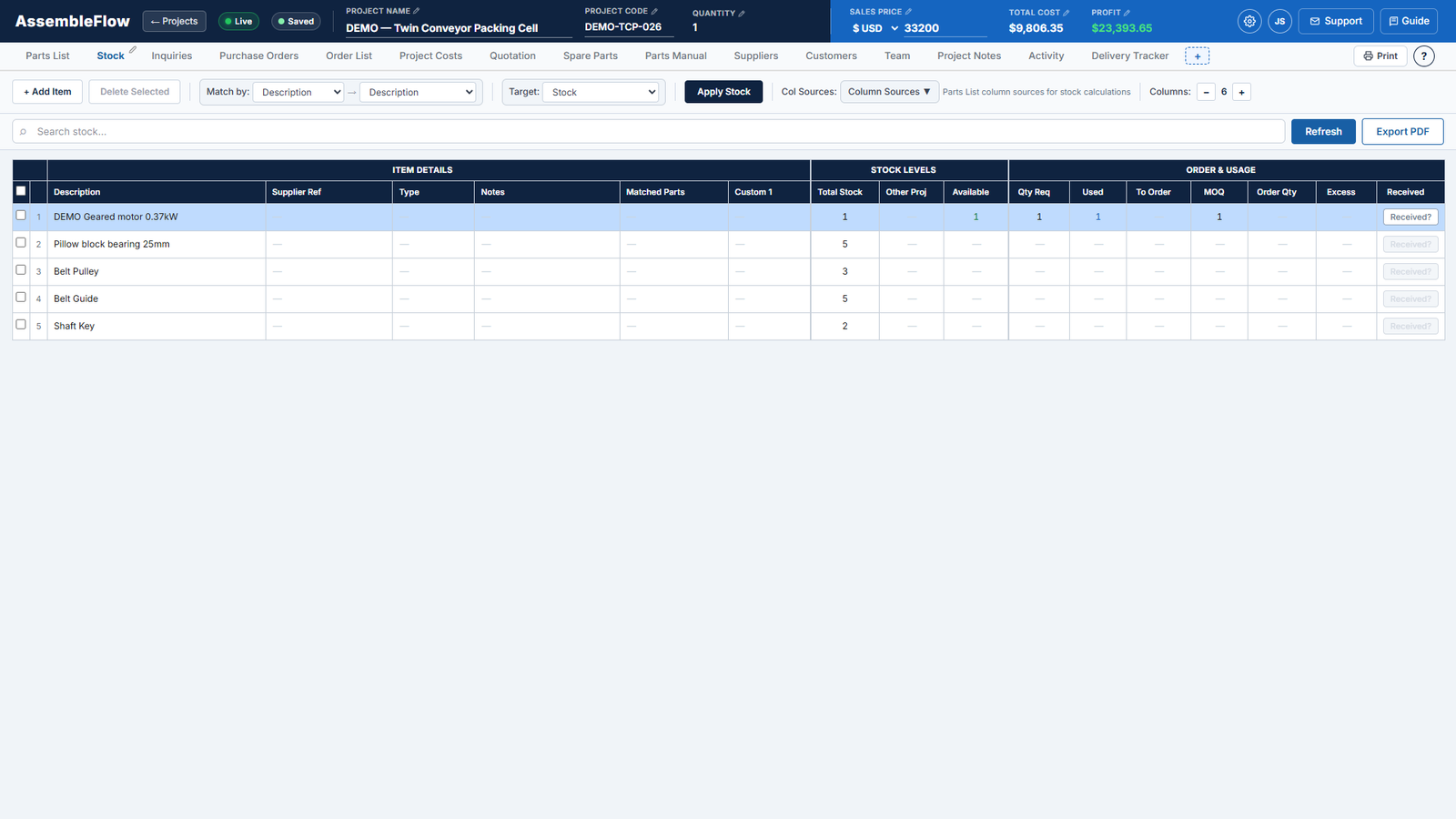The width and height of the screenshot is (1456, 819).
Task: Click the Refresh button
Action: pyautogui.click(x=1323, y=132)
